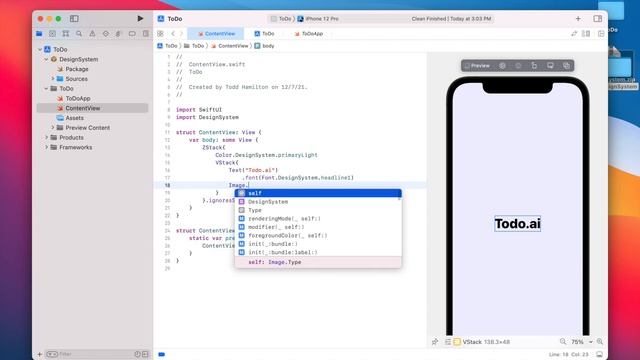Open the Report navigator icon

[146, 33]
